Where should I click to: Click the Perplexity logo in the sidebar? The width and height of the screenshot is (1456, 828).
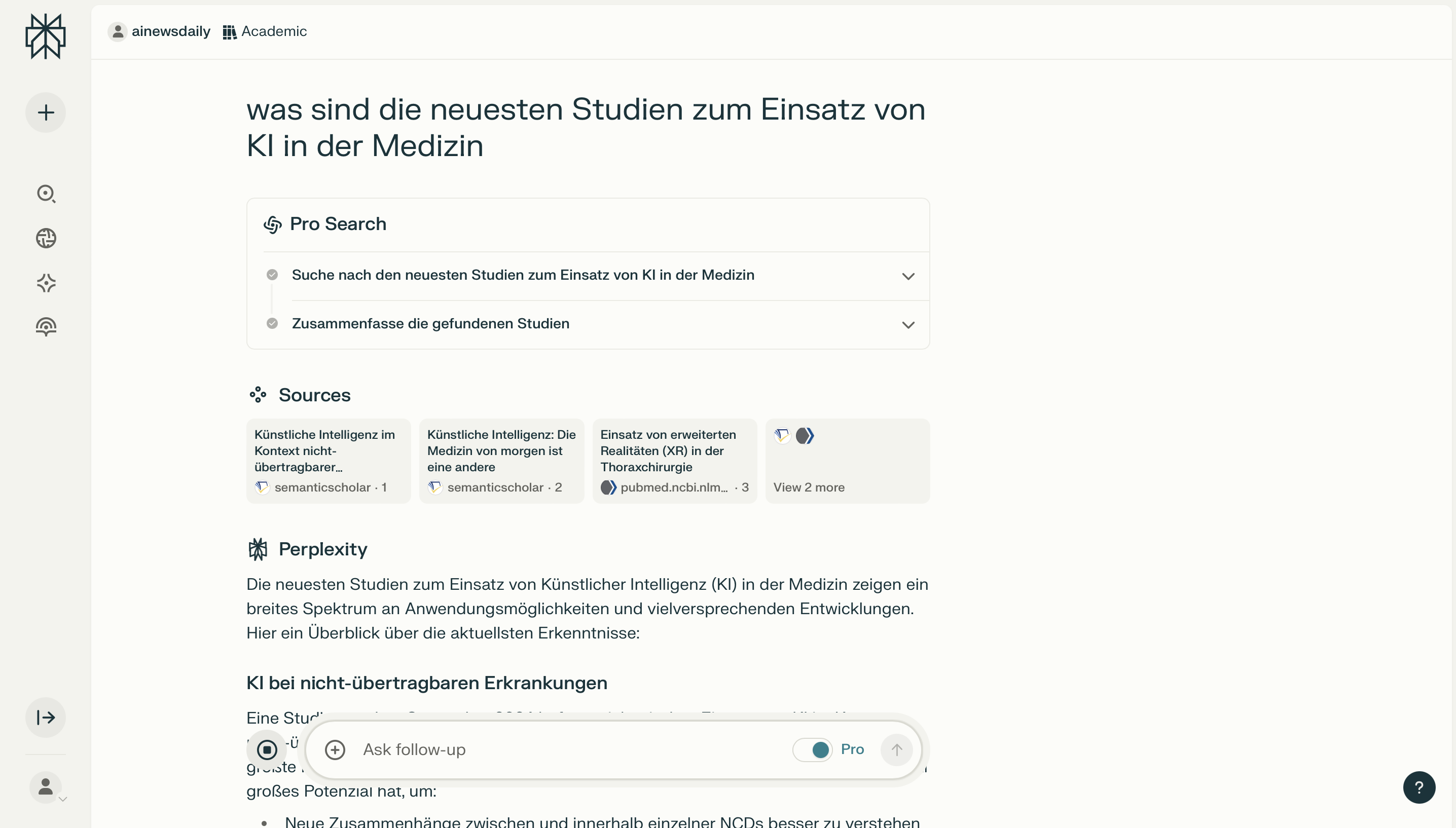point(46,36)
